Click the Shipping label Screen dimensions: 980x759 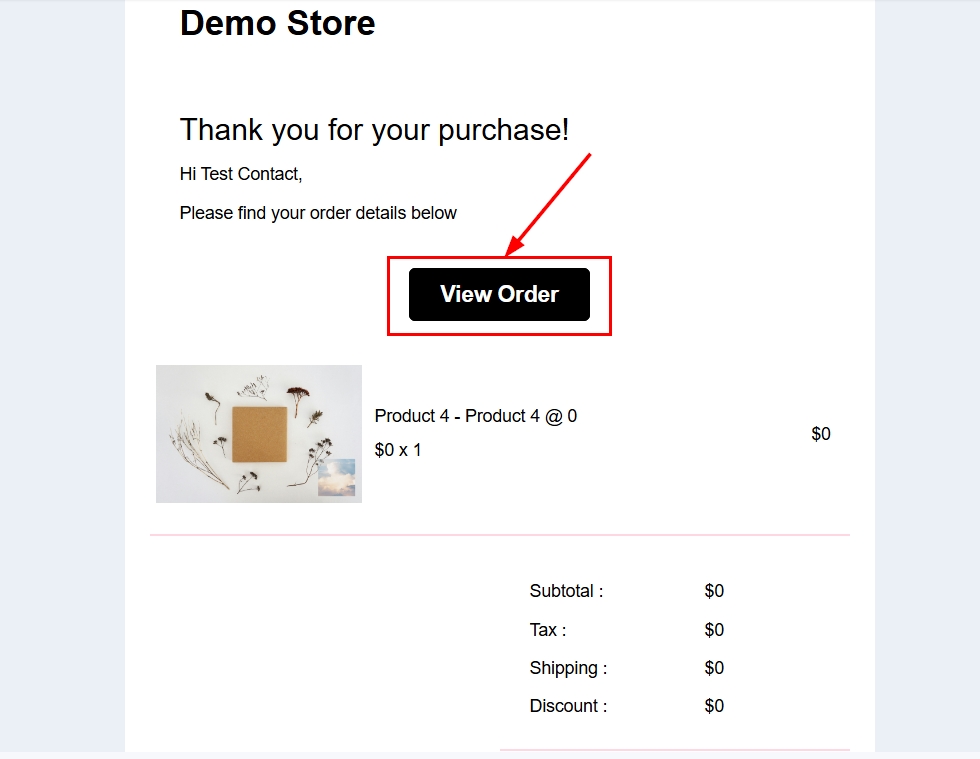[568, 668]
